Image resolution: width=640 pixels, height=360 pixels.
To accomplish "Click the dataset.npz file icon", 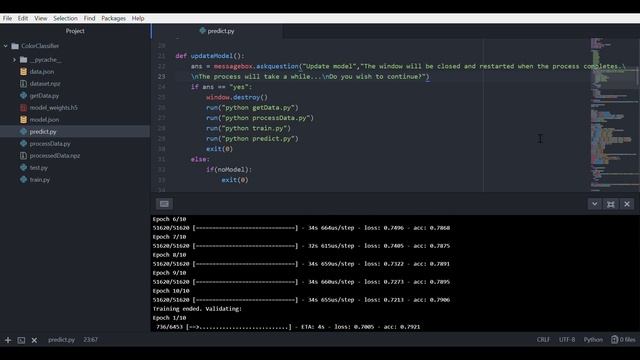I will (x=23, y=84).
